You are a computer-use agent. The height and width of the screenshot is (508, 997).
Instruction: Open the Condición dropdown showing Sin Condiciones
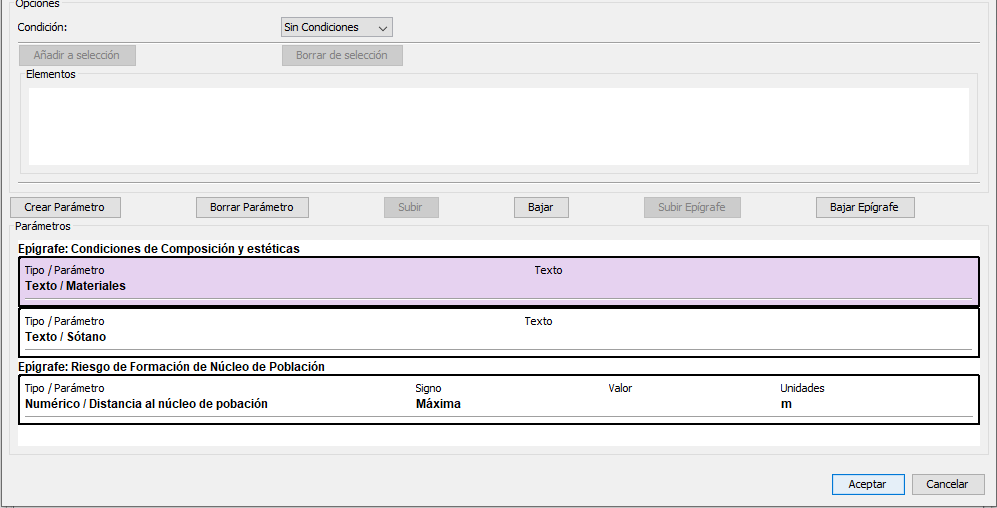pos(336,27)
